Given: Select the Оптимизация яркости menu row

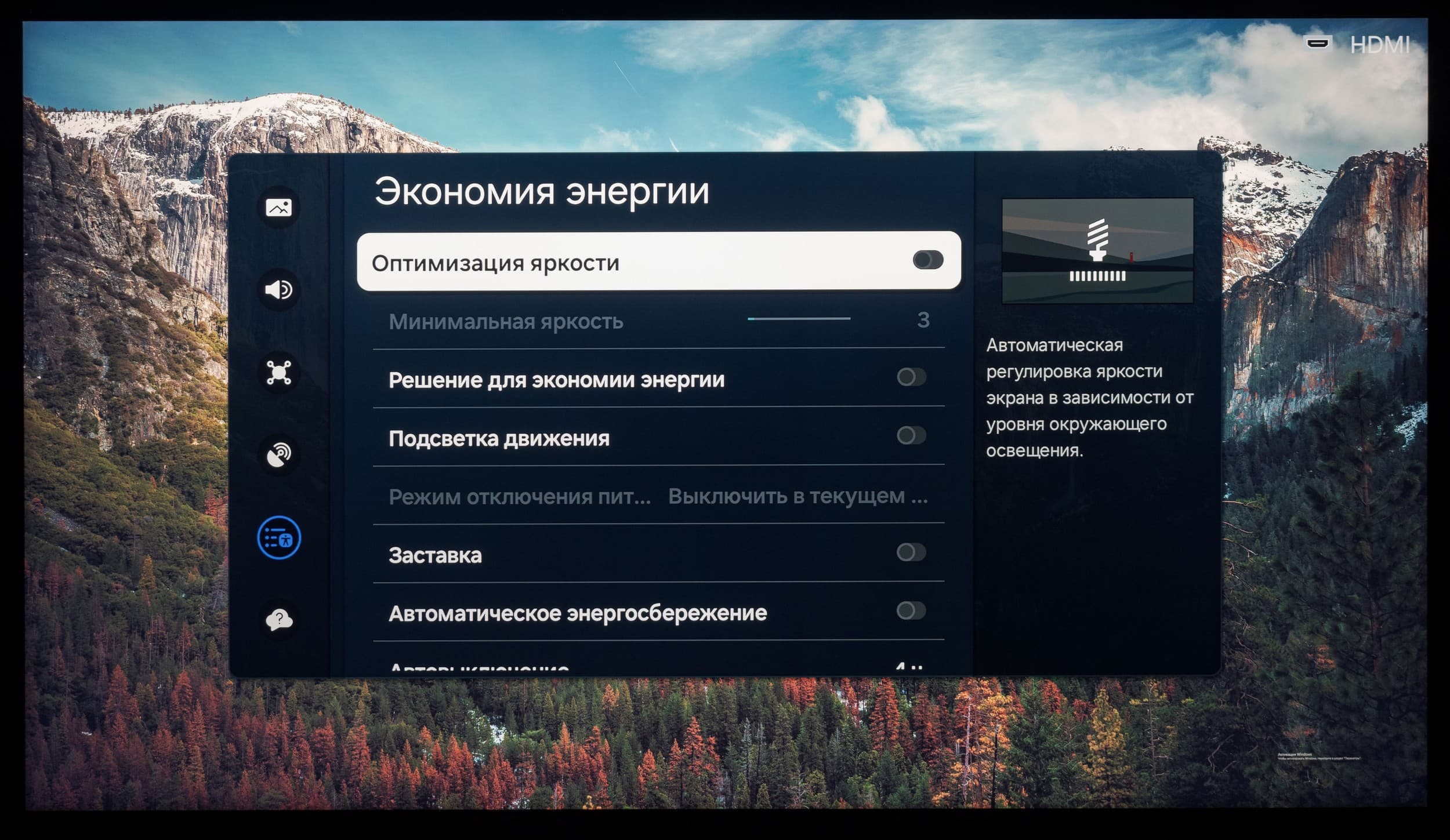Looking at the screenshot, I should [x=496, y=263].
